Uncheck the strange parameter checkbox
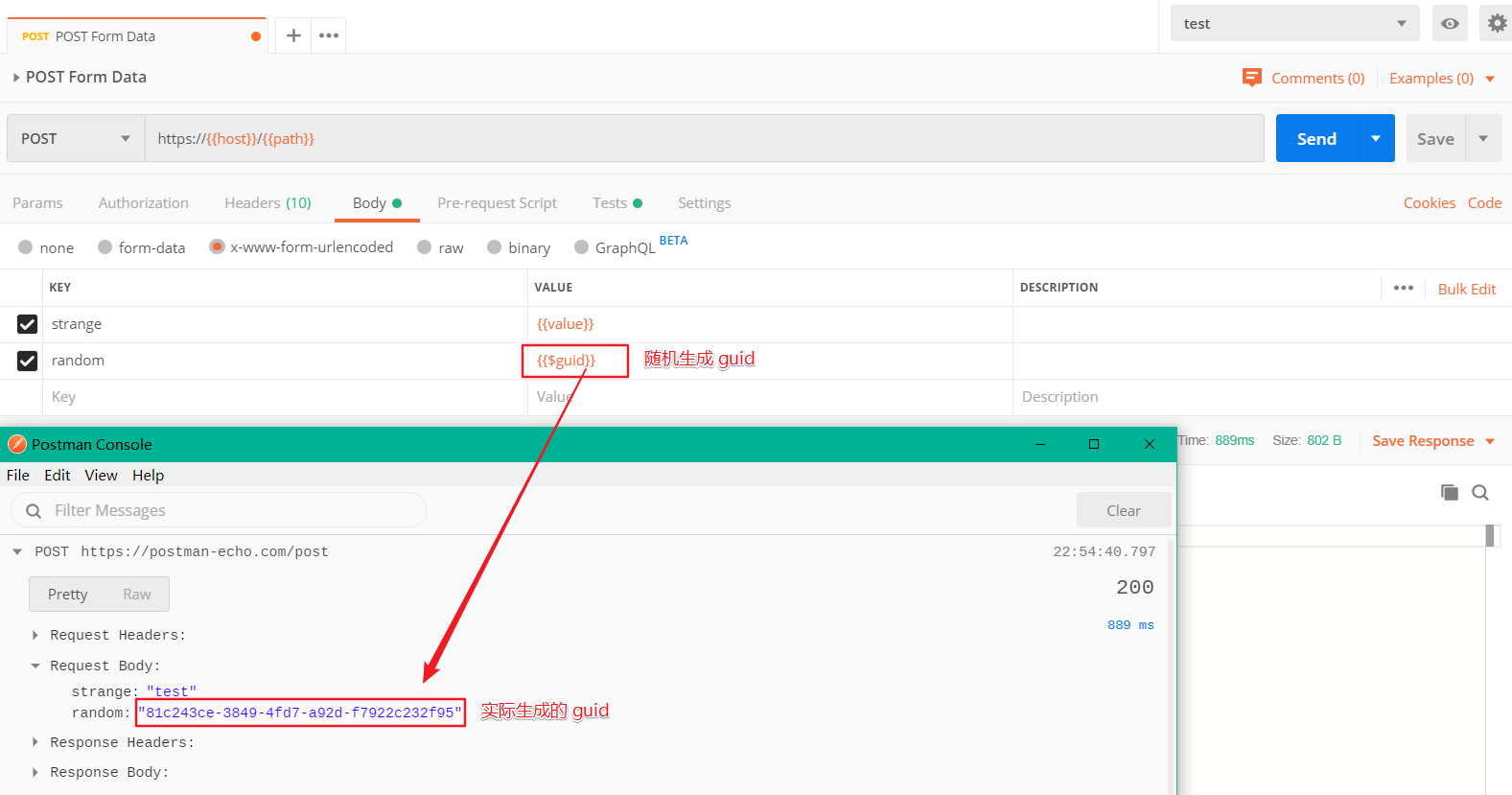The width and height of the screenshot is (1512, 795). point(27,324)
